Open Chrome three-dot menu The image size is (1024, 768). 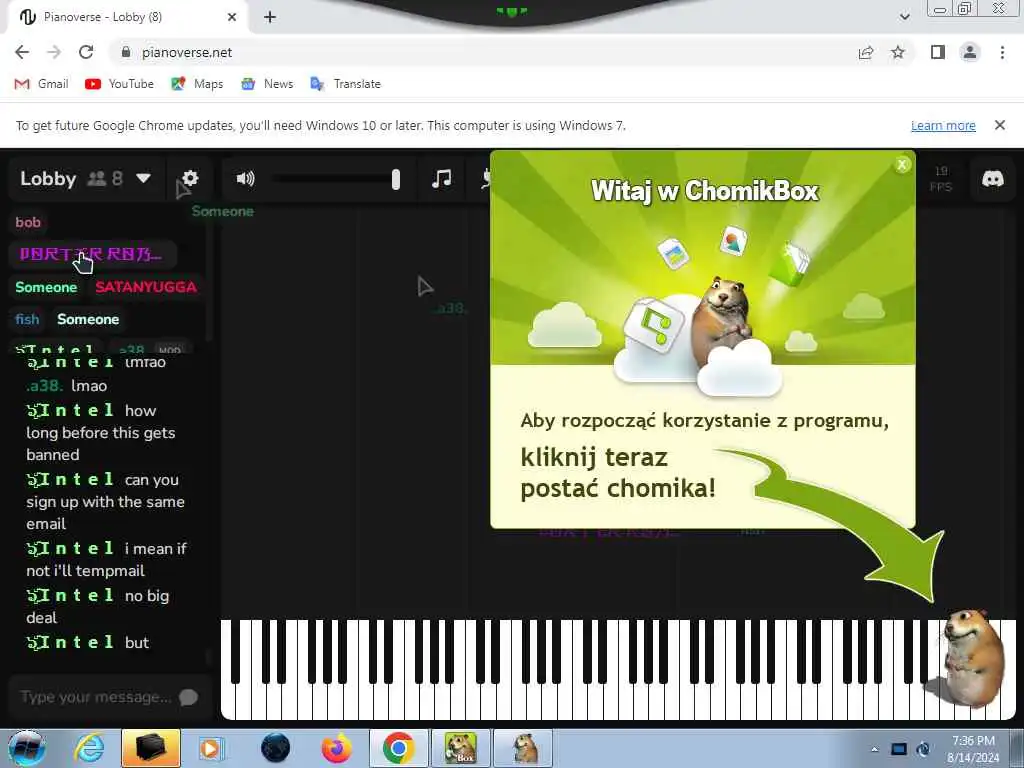(x=1002, y=52)
